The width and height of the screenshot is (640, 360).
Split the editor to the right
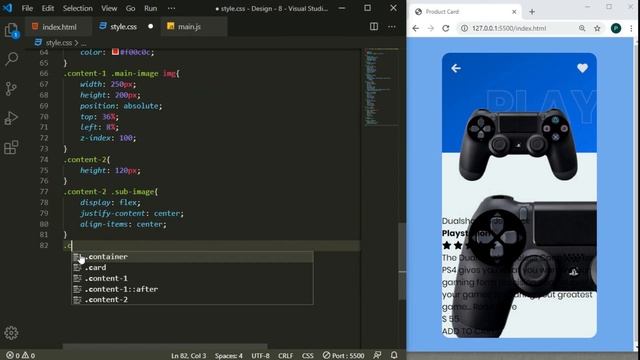click(374, 27)
